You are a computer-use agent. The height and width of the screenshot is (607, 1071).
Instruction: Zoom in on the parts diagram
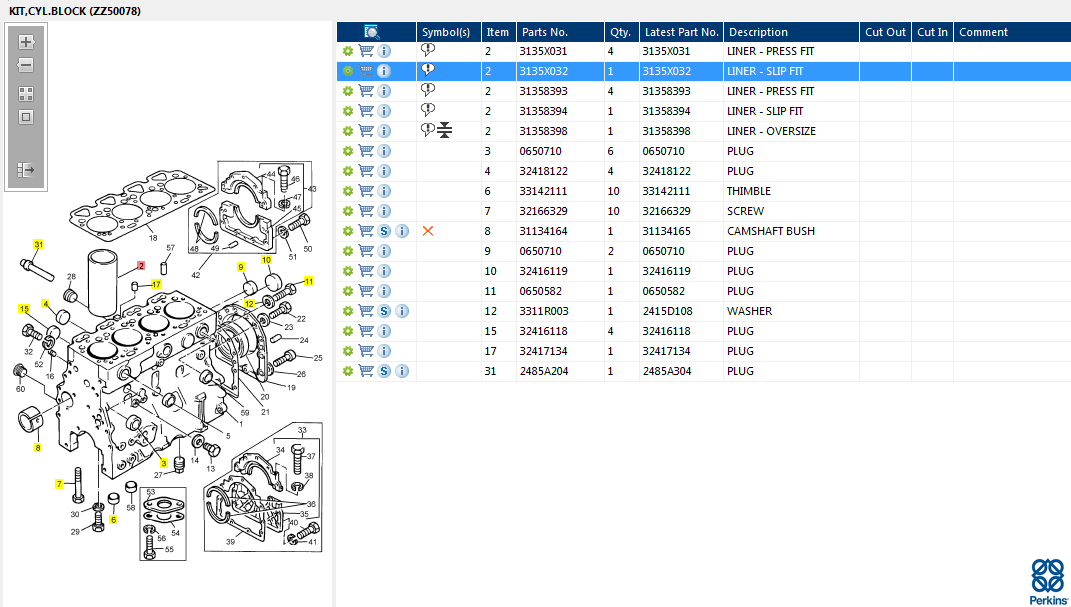click(x=26, y=42)
